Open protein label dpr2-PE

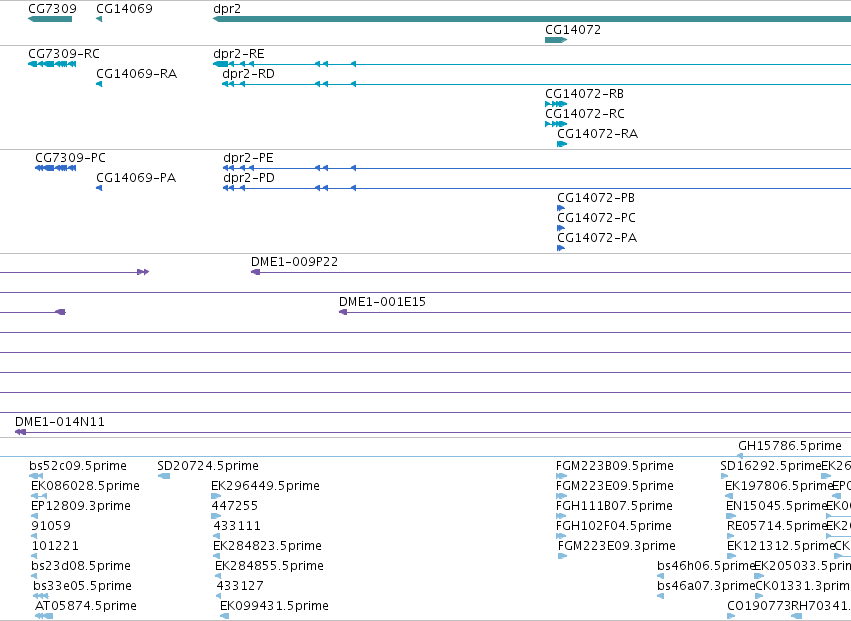pos(248,158)
